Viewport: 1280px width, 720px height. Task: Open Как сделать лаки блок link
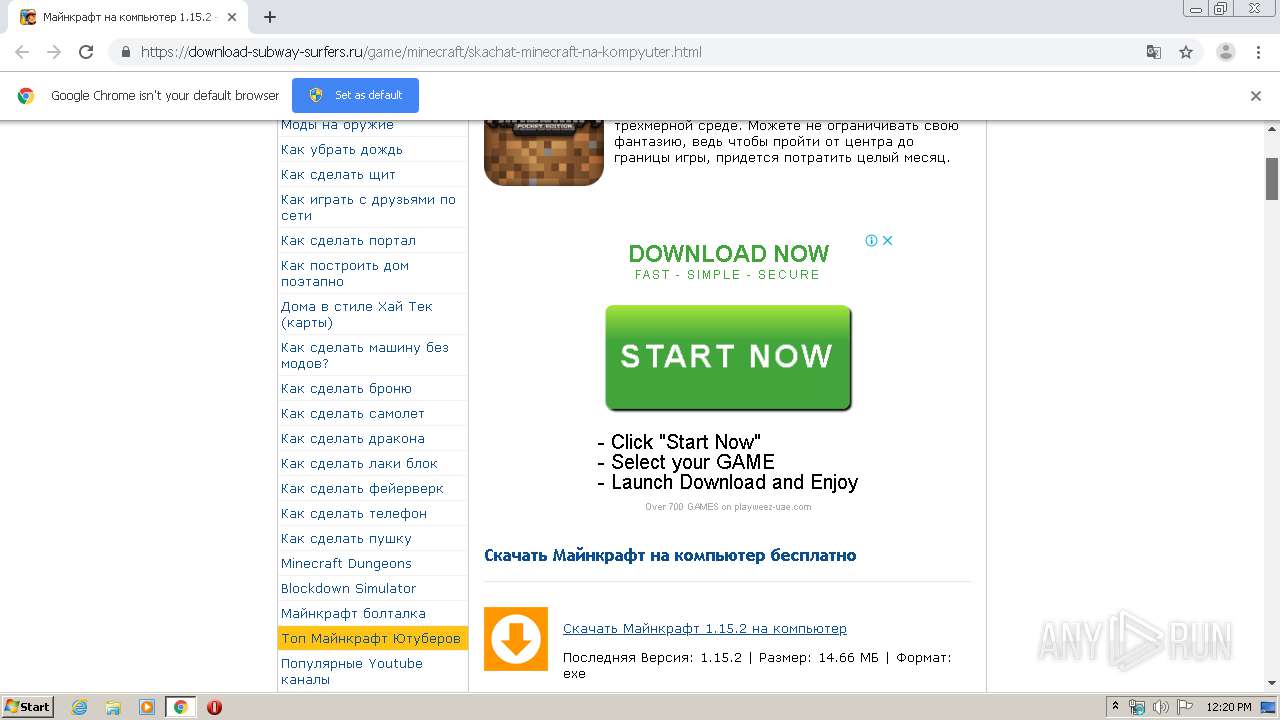(359, 463)
